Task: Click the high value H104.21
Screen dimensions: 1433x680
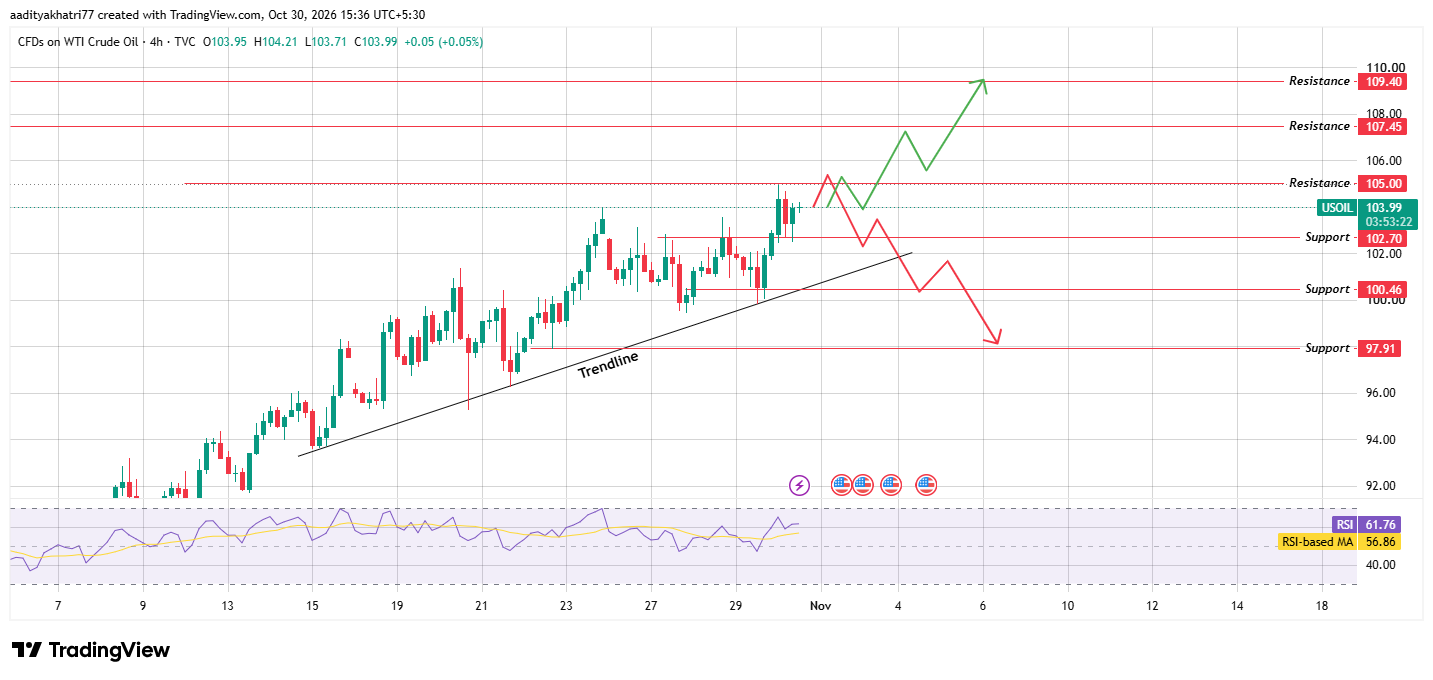Action: tap(277, 42)
